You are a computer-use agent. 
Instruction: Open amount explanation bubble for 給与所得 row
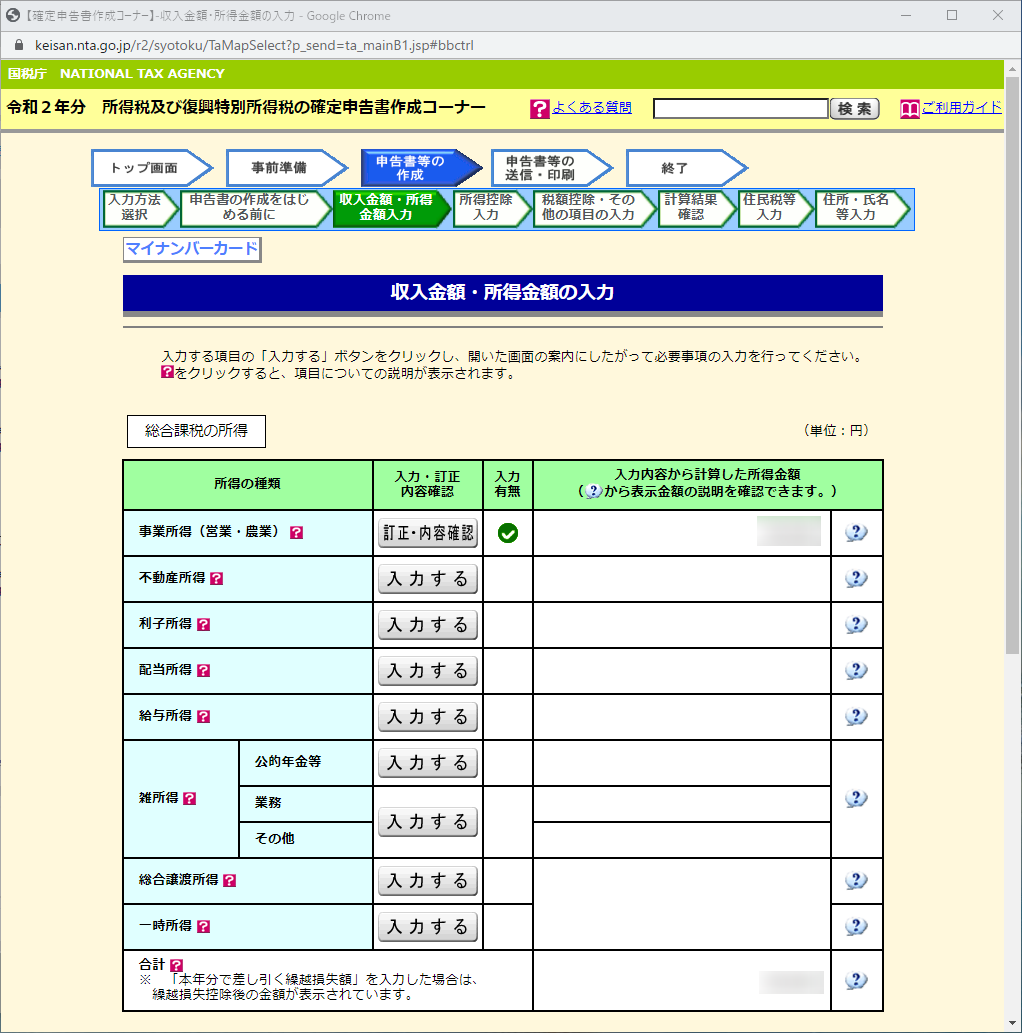click(856, 717)
